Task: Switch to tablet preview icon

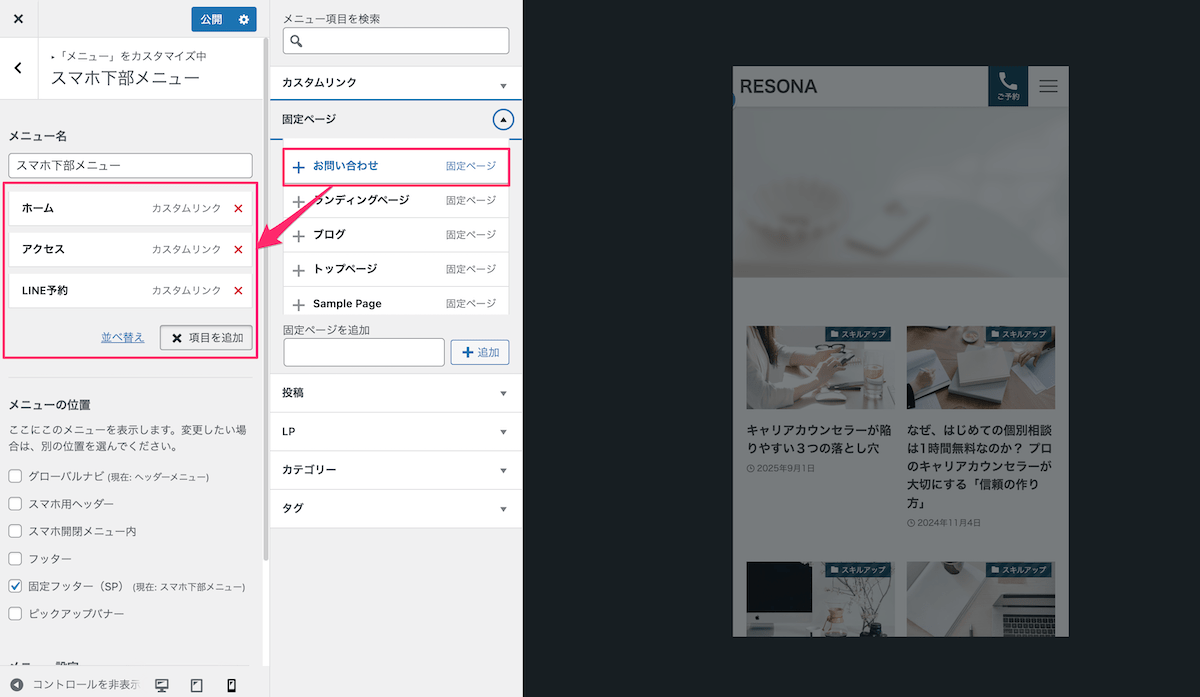Action: point(196,685)
